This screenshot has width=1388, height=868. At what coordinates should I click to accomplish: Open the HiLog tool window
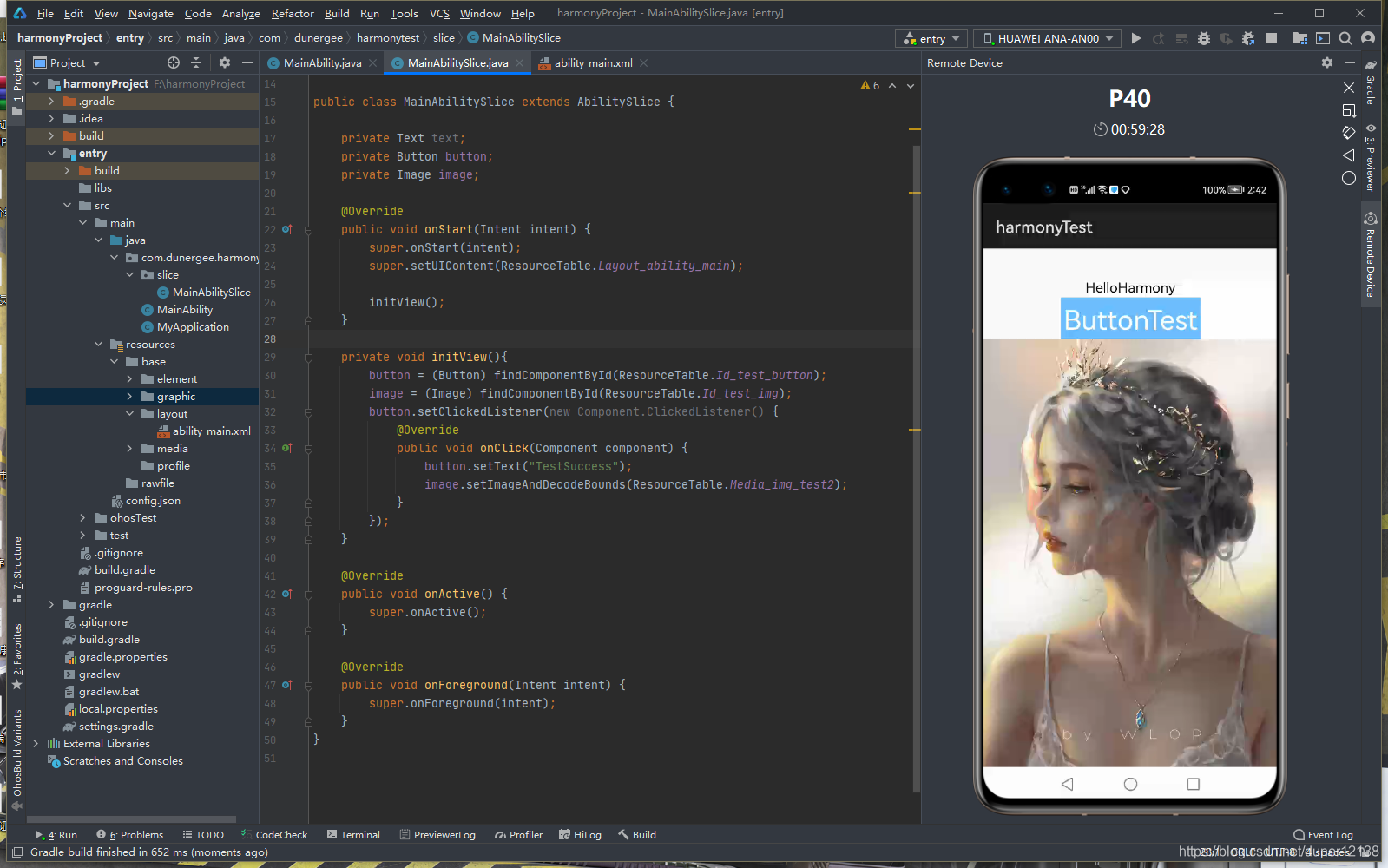(581, 835)
